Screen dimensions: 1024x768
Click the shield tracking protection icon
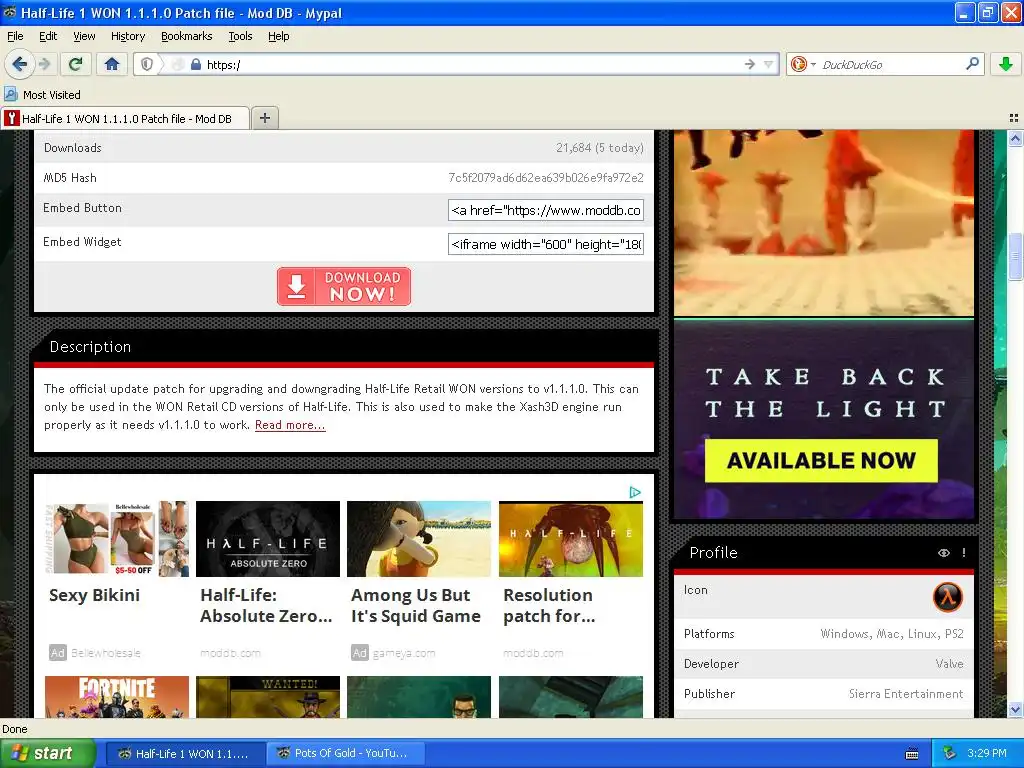[147, 64]
